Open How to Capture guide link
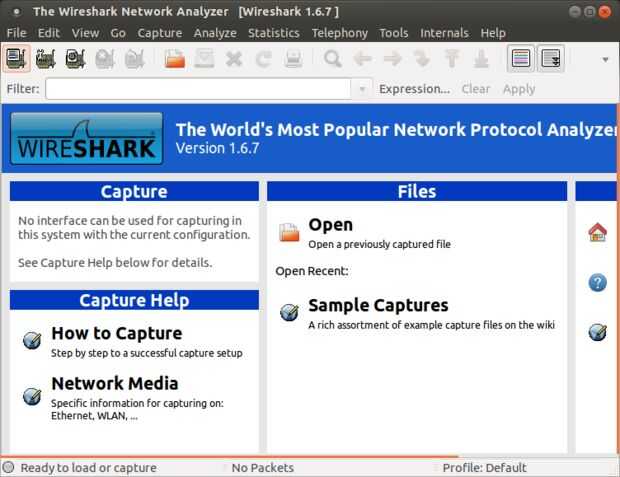Image resolution: width=620 pixels, height=477 pixels. click(117, 333)
